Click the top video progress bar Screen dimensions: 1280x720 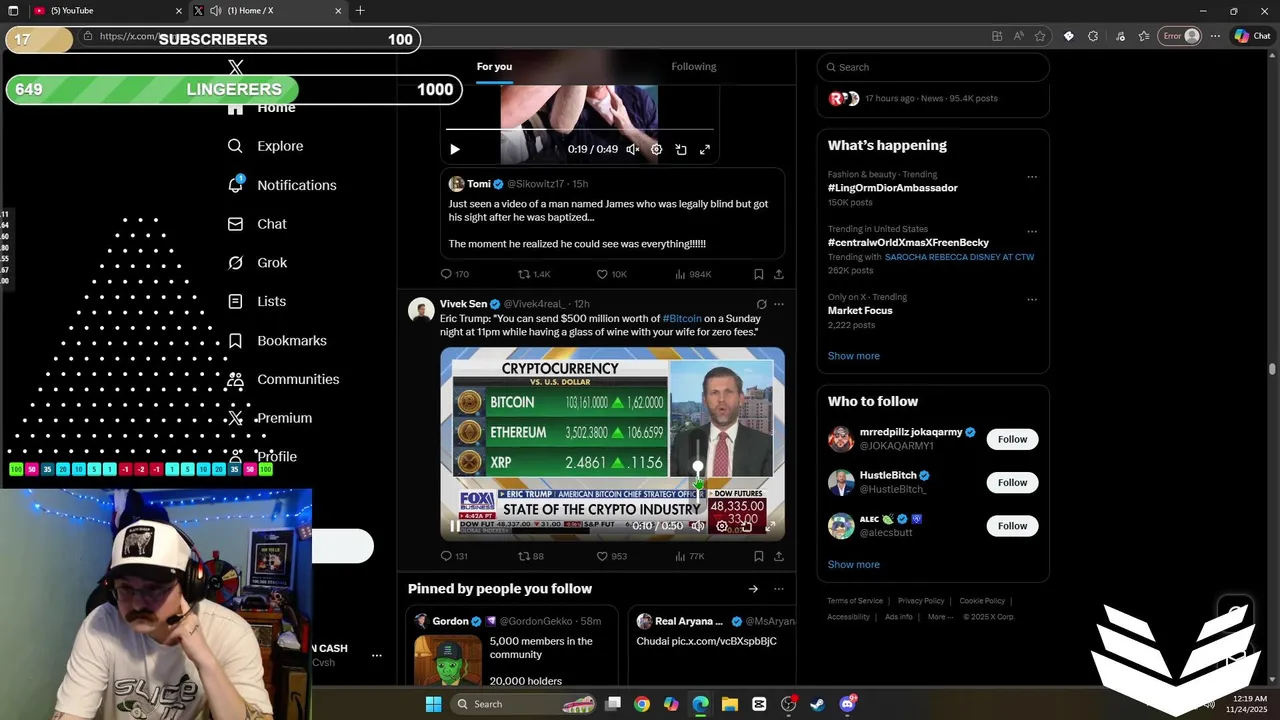tap(580, 129)
